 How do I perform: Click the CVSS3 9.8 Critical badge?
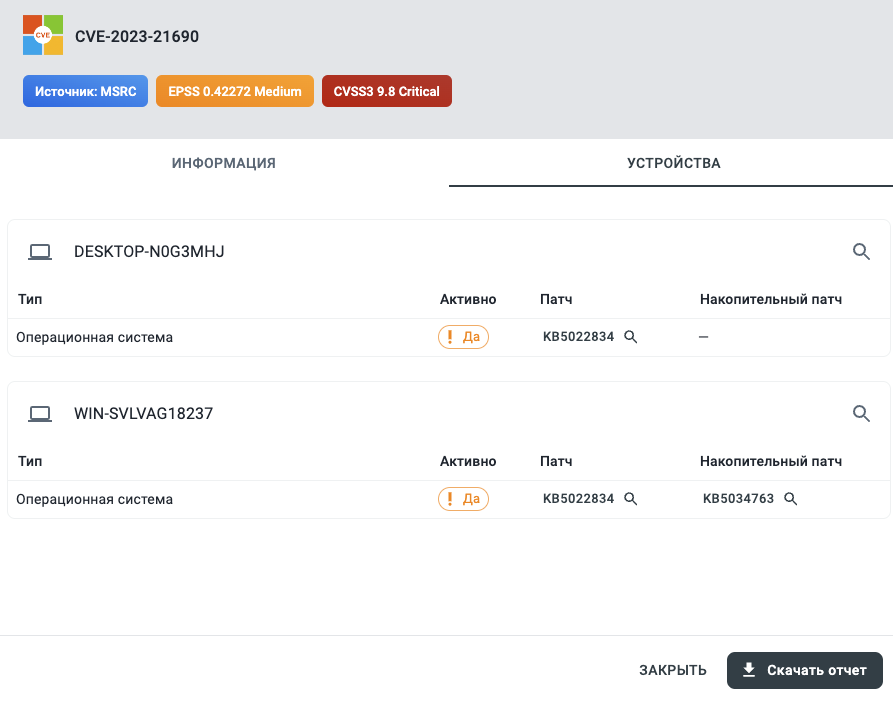387,91
